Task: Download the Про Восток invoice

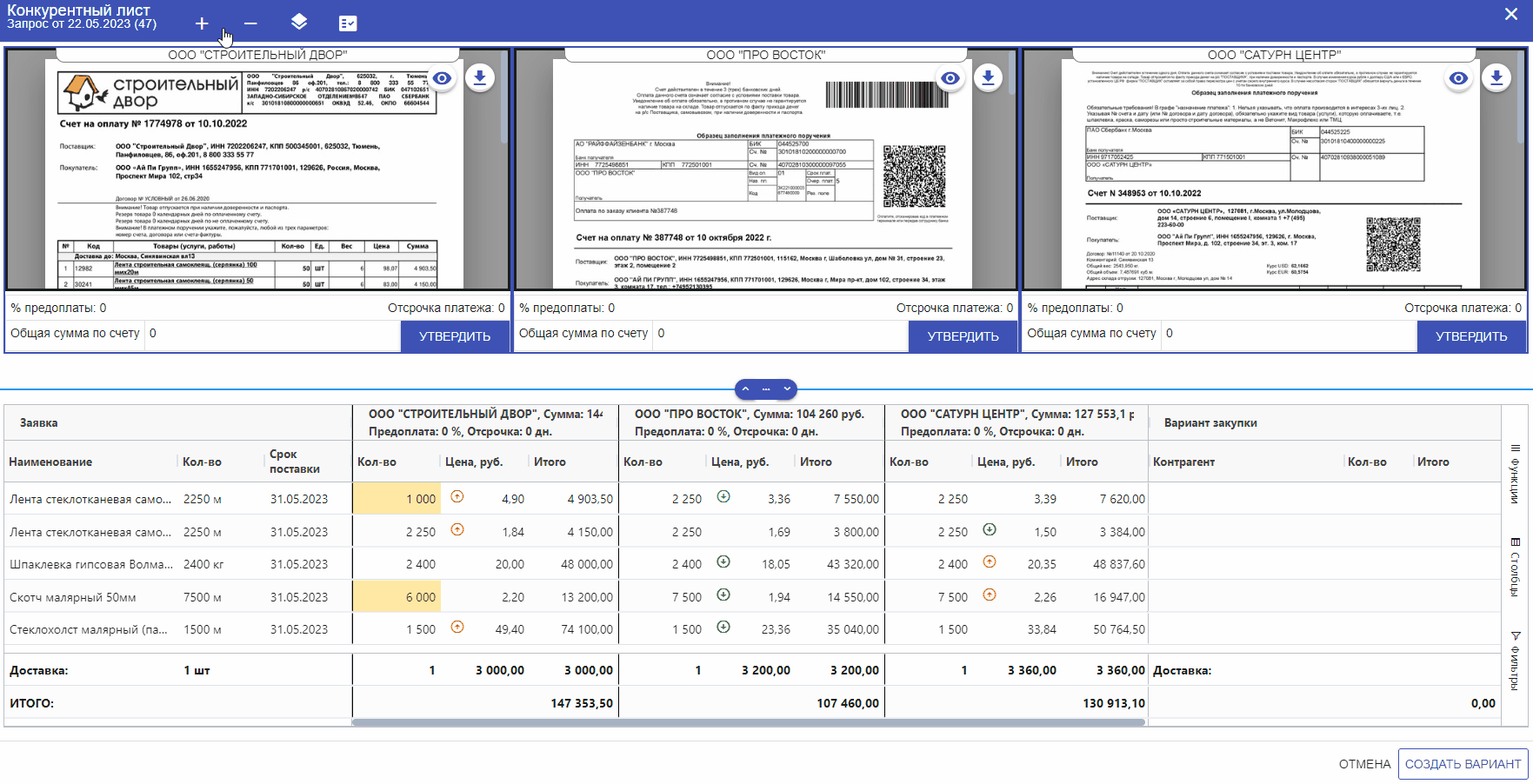Action: (988, 78)
